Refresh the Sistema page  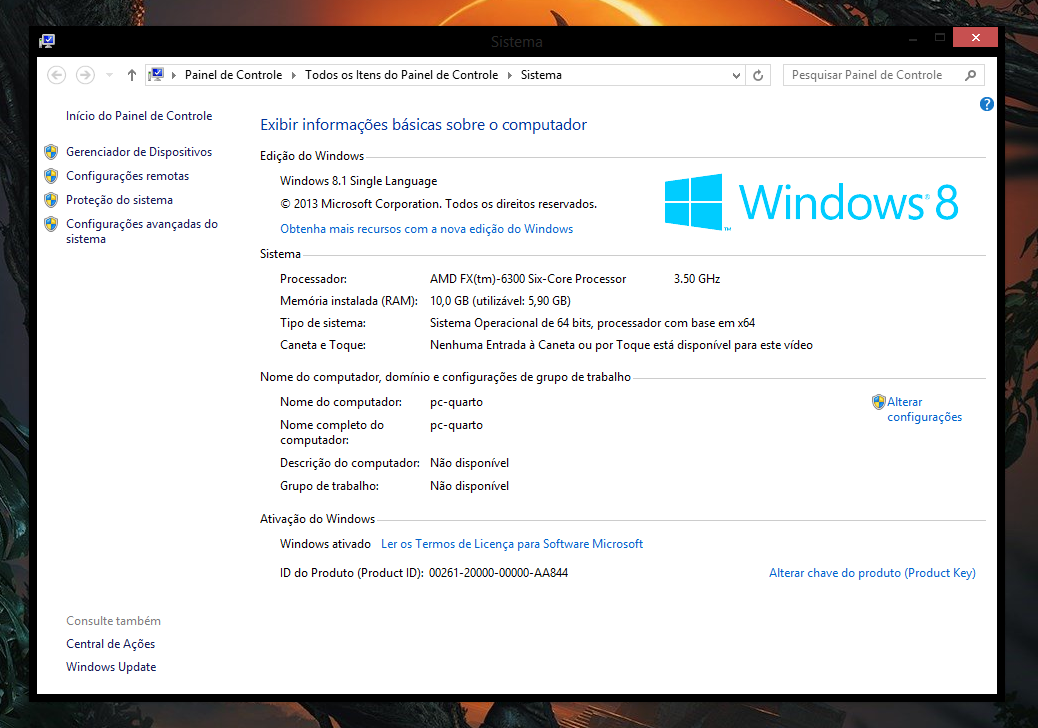[758, 75]
